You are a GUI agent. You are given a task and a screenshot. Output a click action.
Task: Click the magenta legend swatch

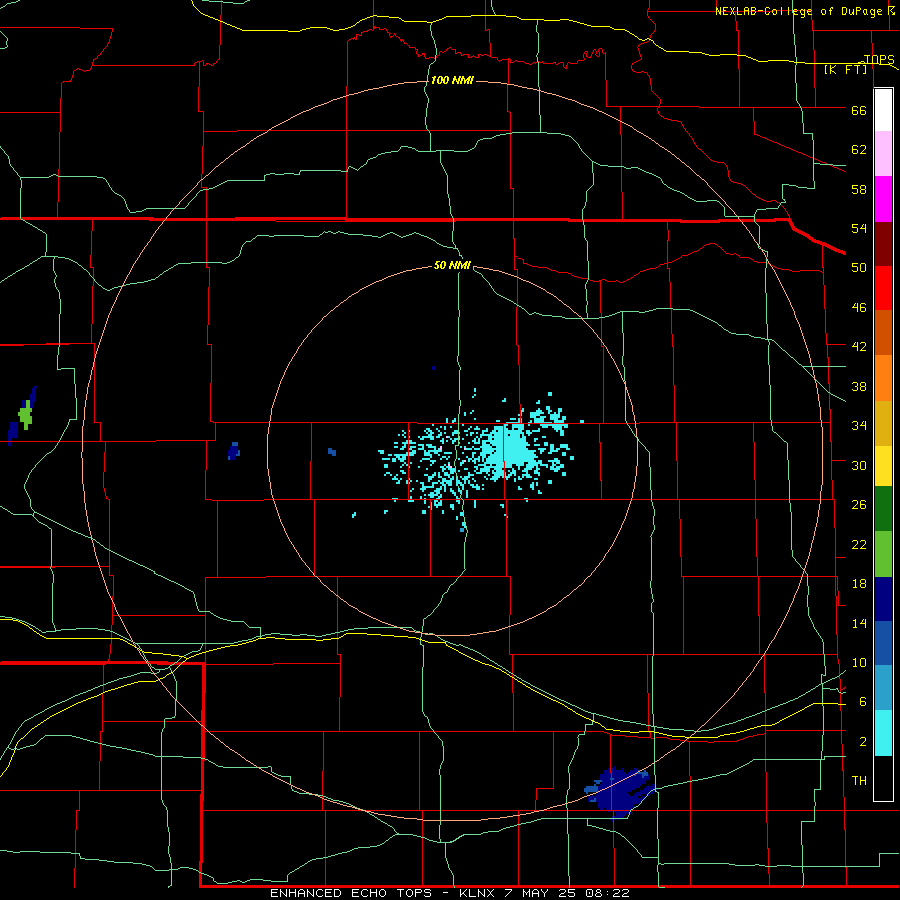coord(883,199)
